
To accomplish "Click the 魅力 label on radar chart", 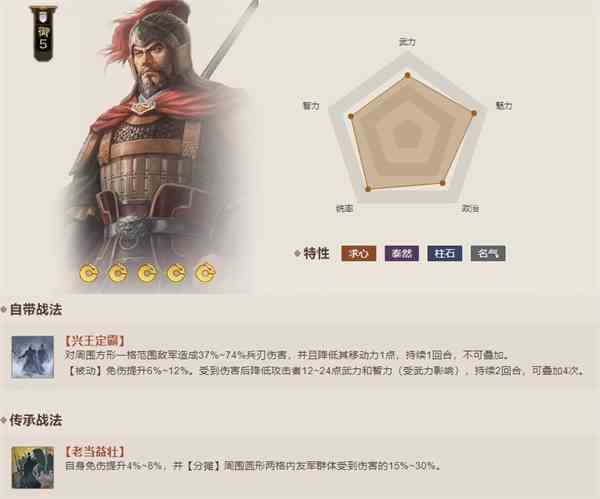I will [504, 106].
